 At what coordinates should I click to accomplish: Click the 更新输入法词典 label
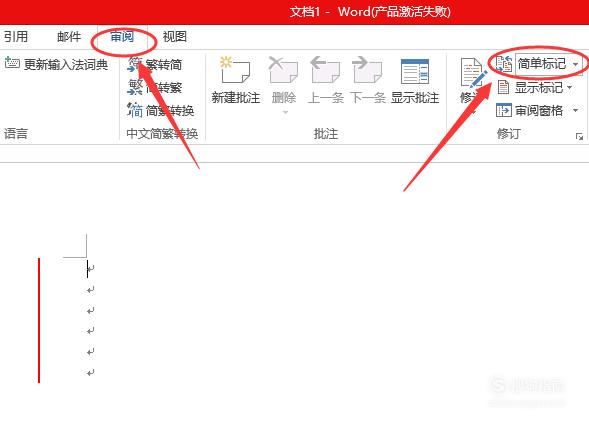point(66,65)
